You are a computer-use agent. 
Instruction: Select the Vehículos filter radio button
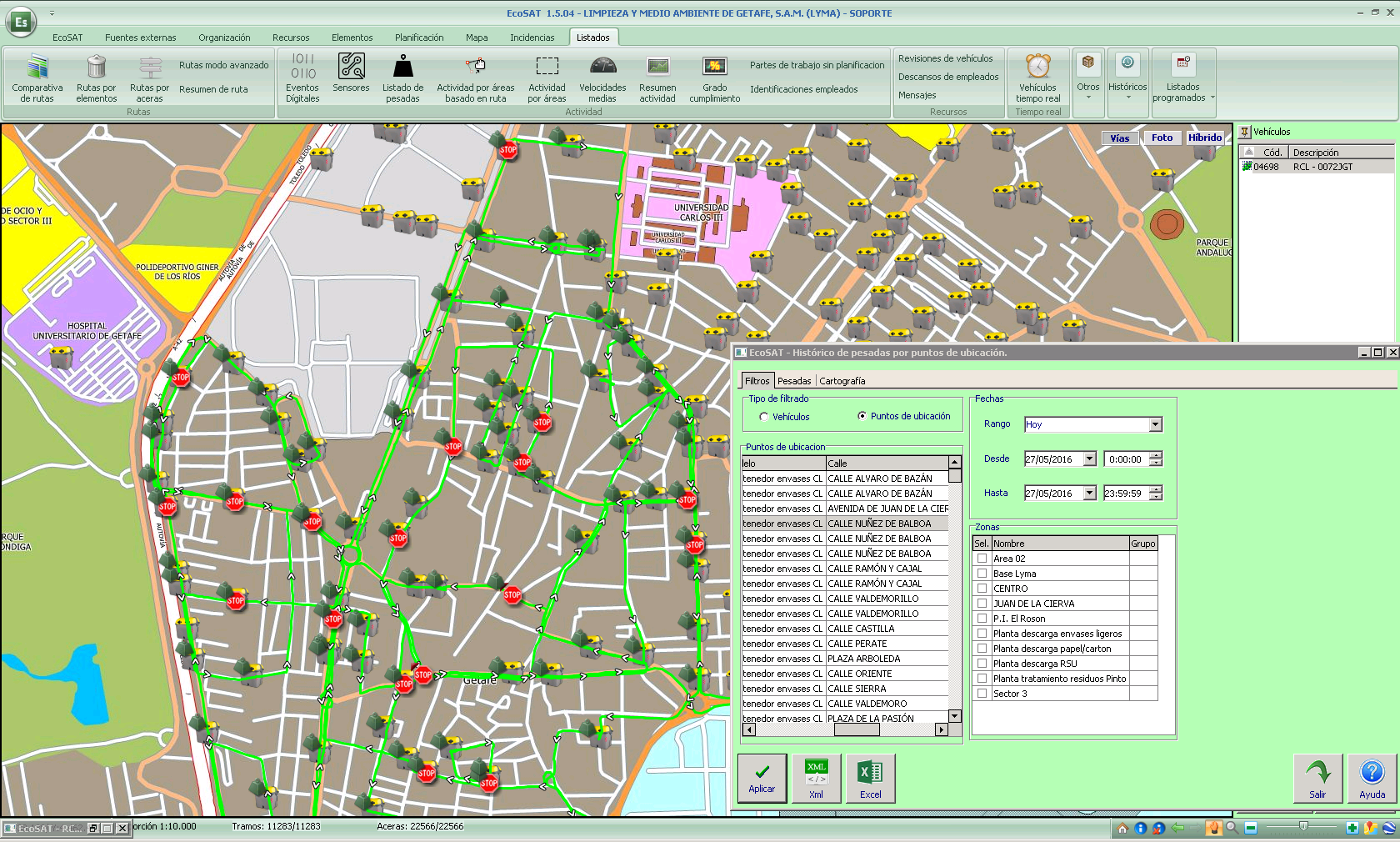click(764, 417)
